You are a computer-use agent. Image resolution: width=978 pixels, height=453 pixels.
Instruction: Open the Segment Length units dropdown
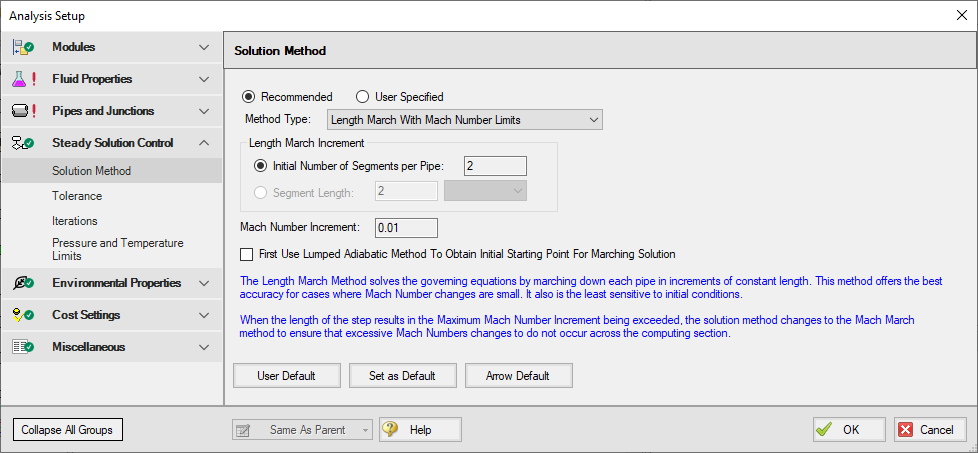[485, 192]
